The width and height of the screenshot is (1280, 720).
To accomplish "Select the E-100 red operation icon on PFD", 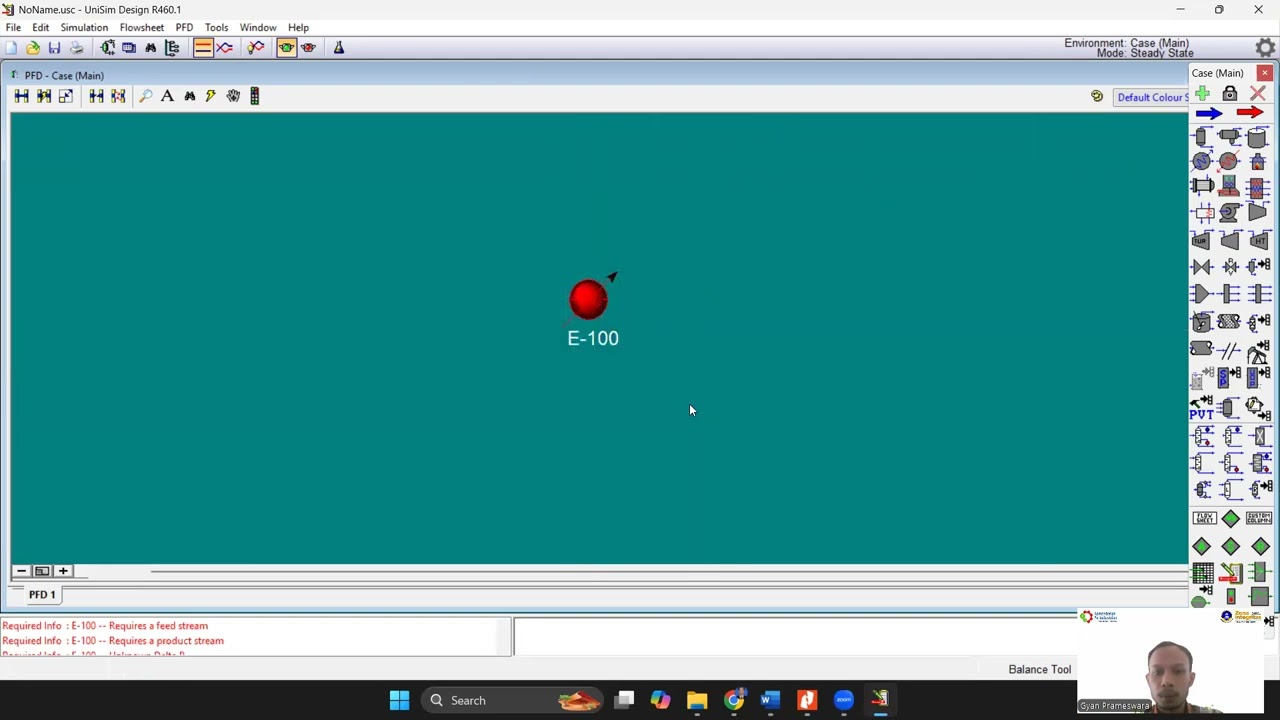I will point(588,299).
